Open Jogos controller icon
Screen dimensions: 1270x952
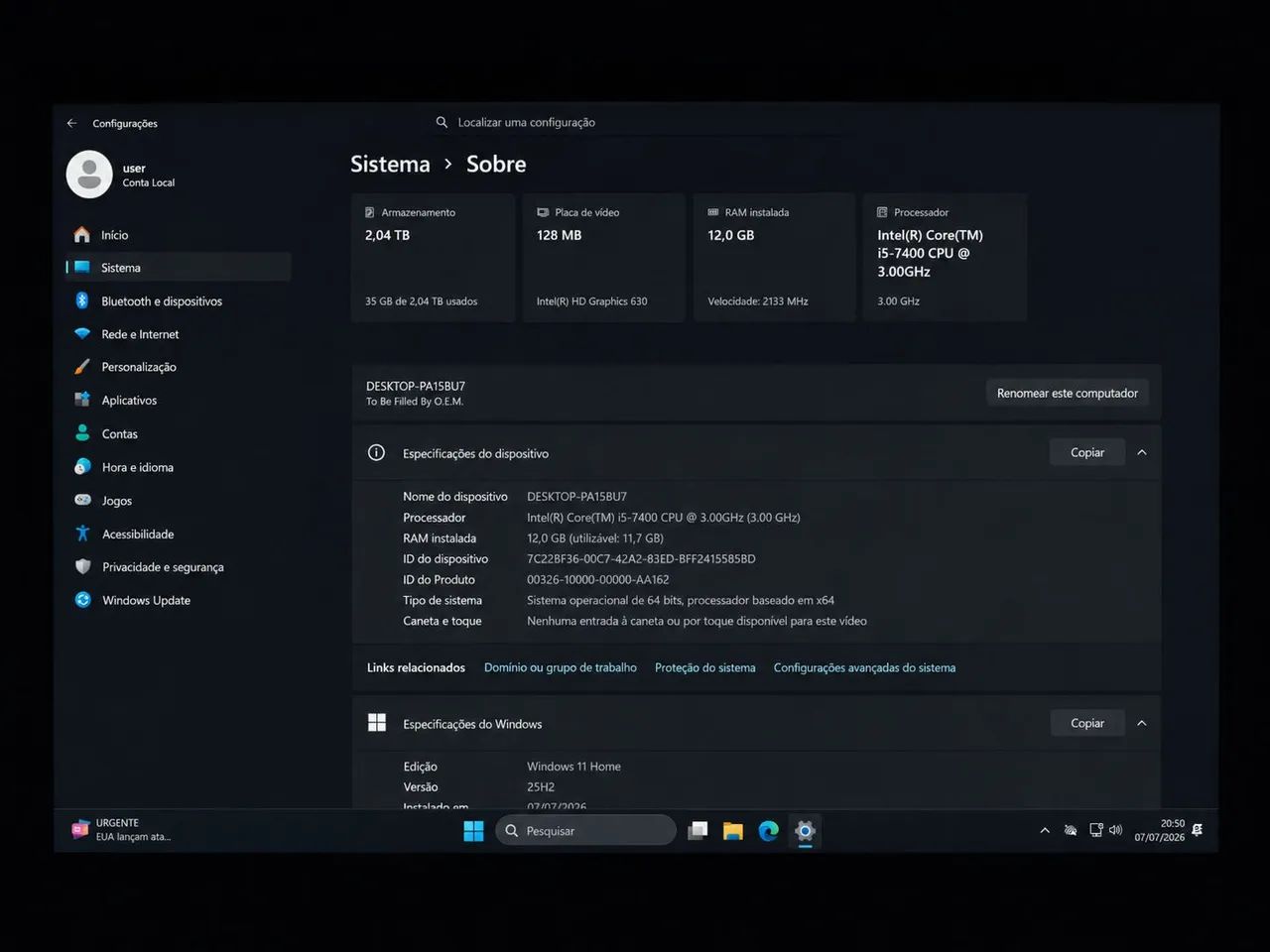(x=82, y=500)
